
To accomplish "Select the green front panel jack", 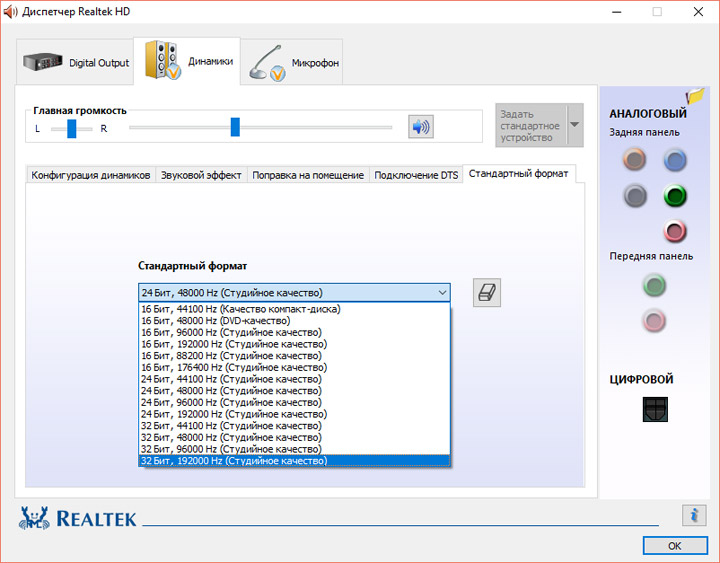I will point(654,285).
